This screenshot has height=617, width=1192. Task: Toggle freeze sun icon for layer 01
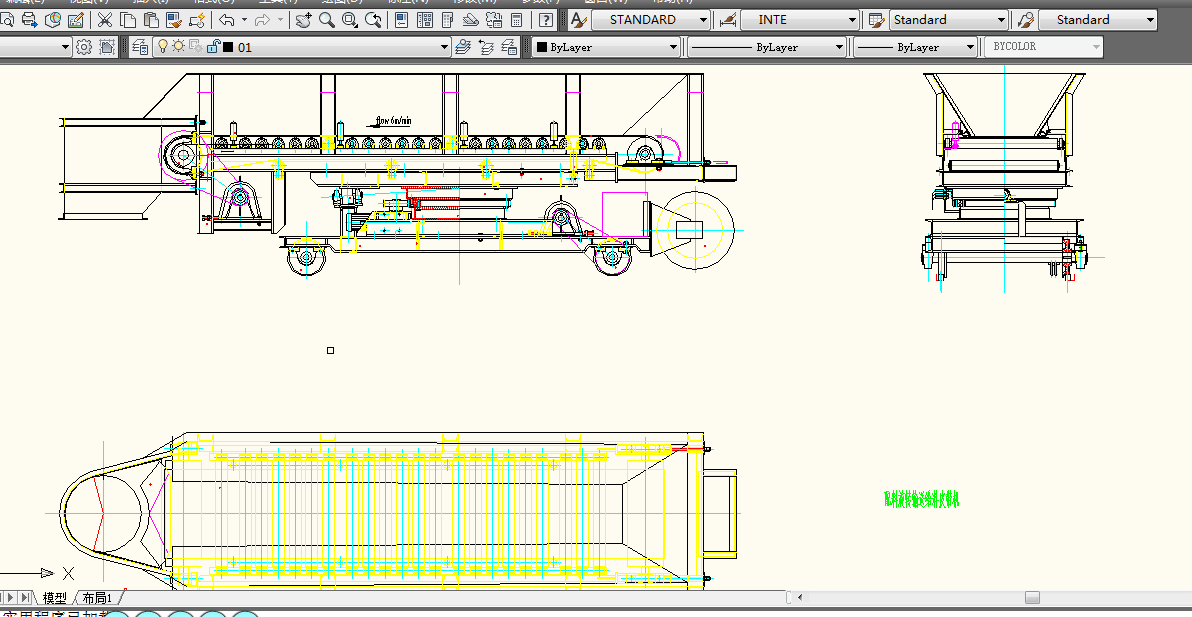179,46
